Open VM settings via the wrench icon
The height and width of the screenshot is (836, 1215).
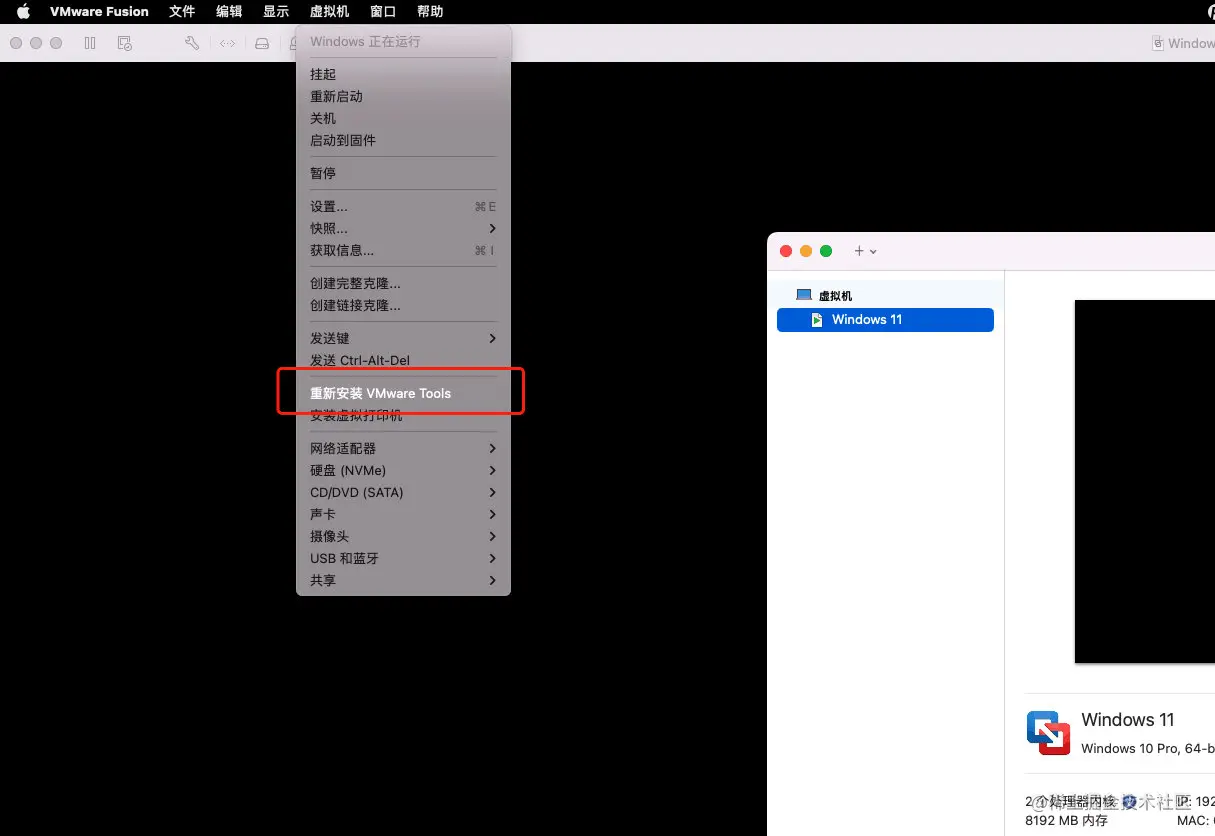pos(192,43)
